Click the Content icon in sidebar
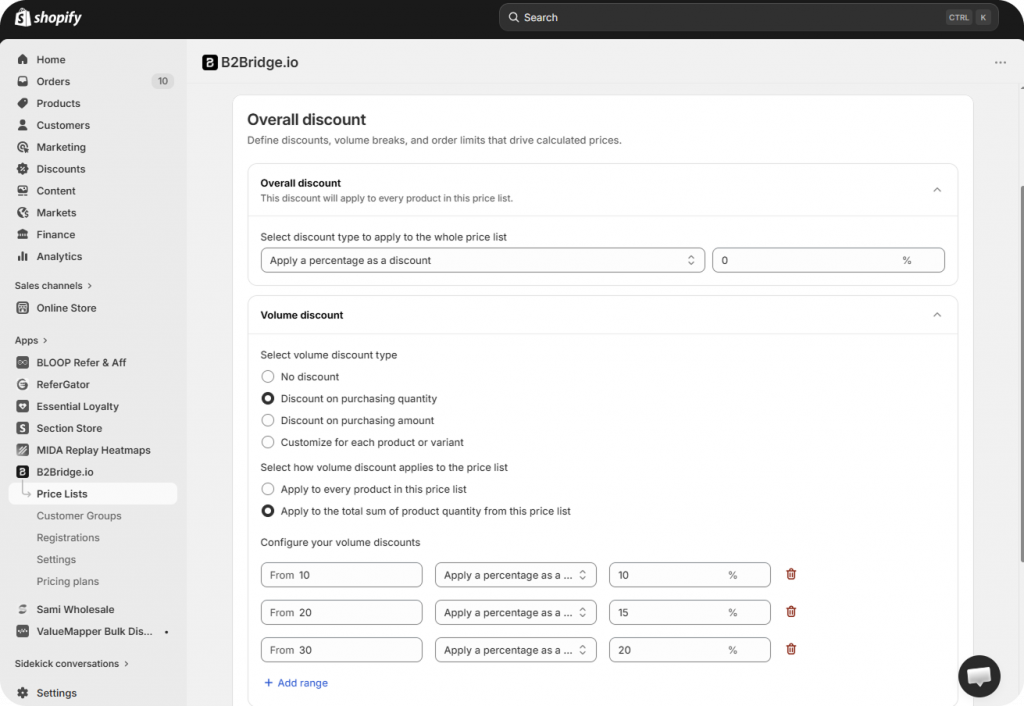The image size is (1024, 706). point(23,191)
